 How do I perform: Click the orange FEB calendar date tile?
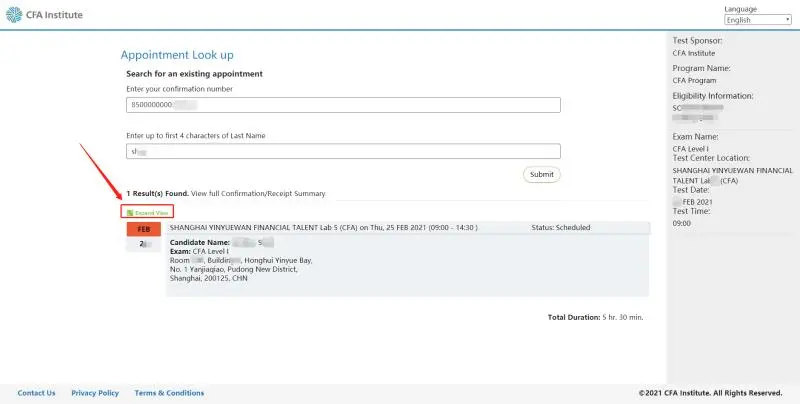(142, 229)
